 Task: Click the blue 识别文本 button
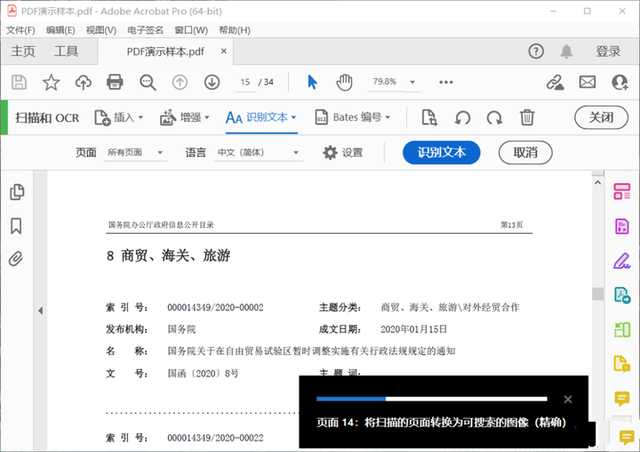[x=441, y=153]
